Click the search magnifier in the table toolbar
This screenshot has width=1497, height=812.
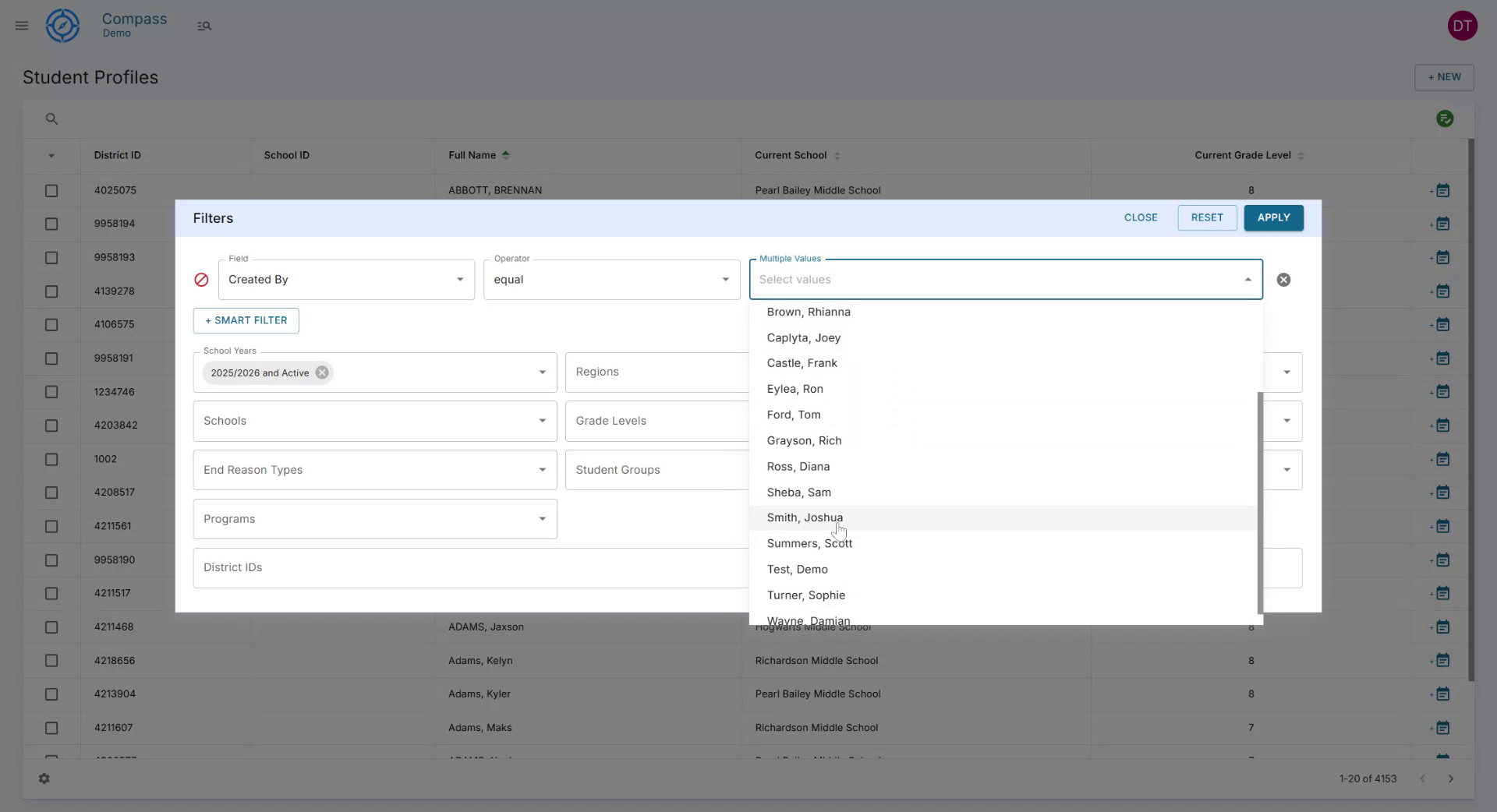point(51,118)
